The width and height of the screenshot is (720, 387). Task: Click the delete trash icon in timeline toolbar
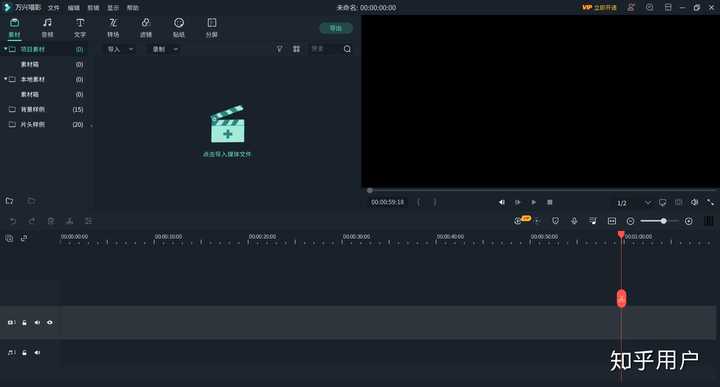pos(51,221)
